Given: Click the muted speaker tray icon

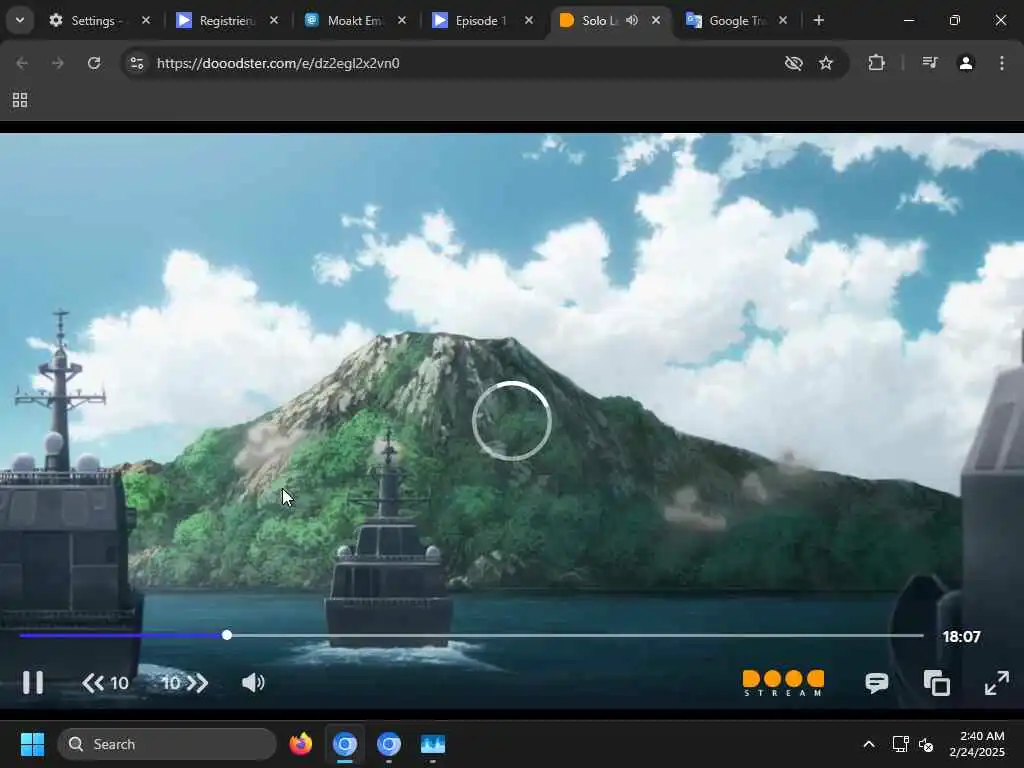Looking at the screenshot, I should coord(926,744).
